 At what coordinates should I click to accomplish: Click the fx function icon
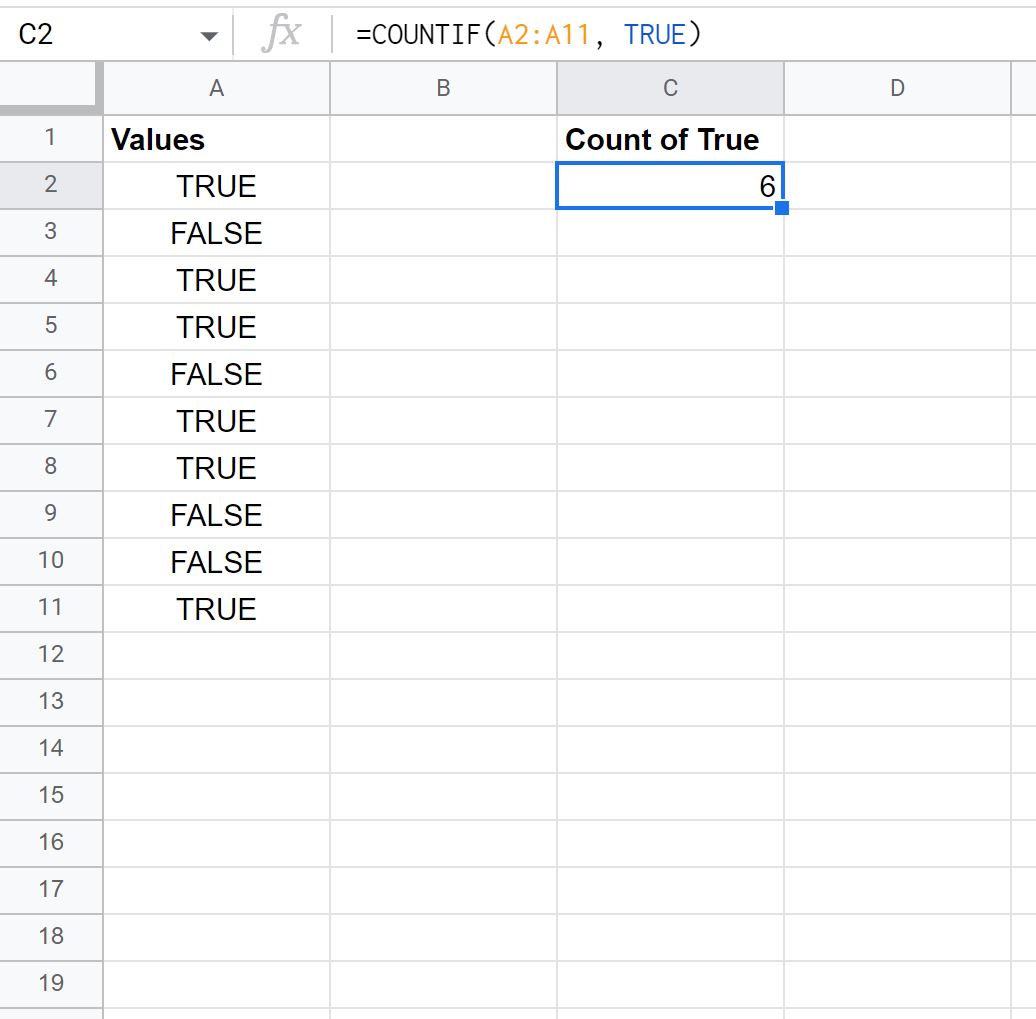pos(281,33)
